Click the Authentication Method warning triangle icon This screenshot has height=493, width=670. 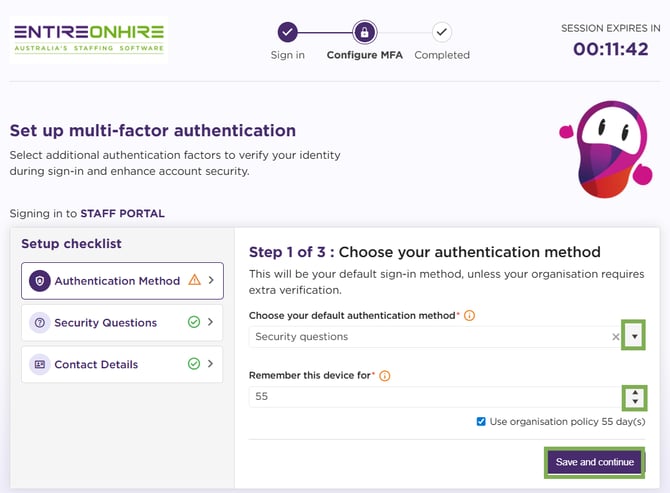pyautogui.click(x=194, y=281)
